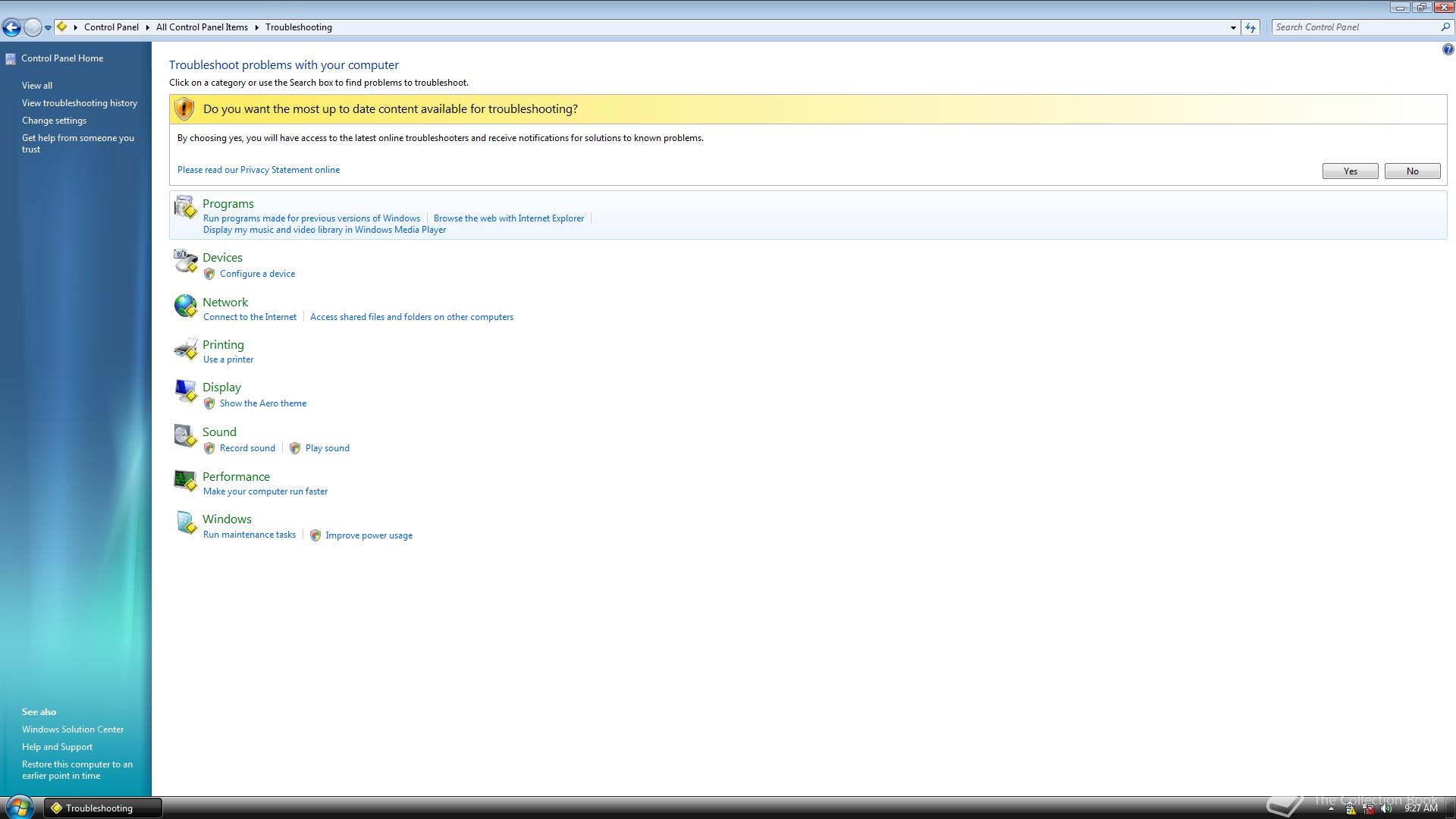Screen dimensions: 1456x819
Task: Open the Windows Start orb
Action: [x=18, y=807]
